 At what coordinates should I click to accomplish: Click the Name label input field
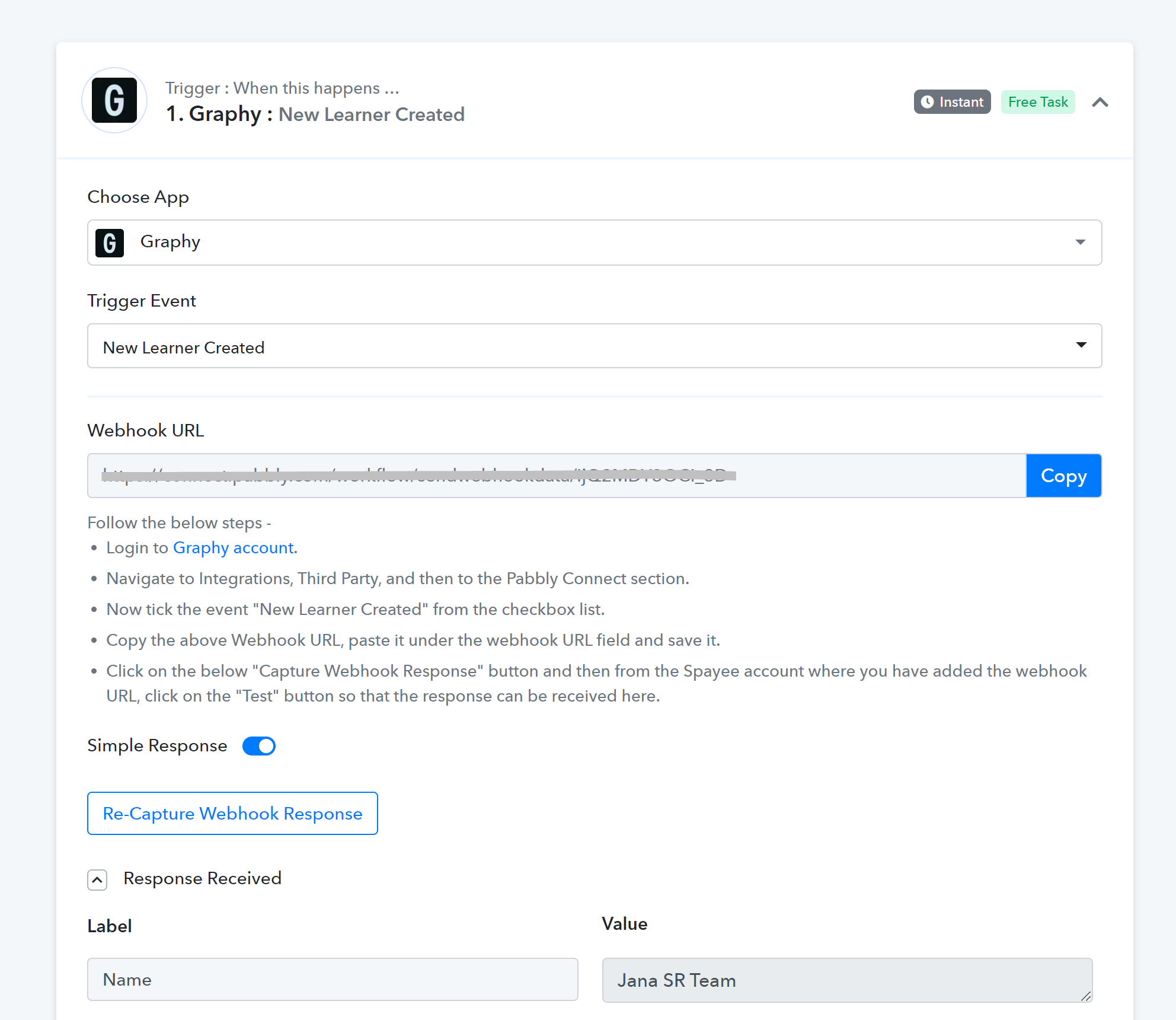[333, 980]
